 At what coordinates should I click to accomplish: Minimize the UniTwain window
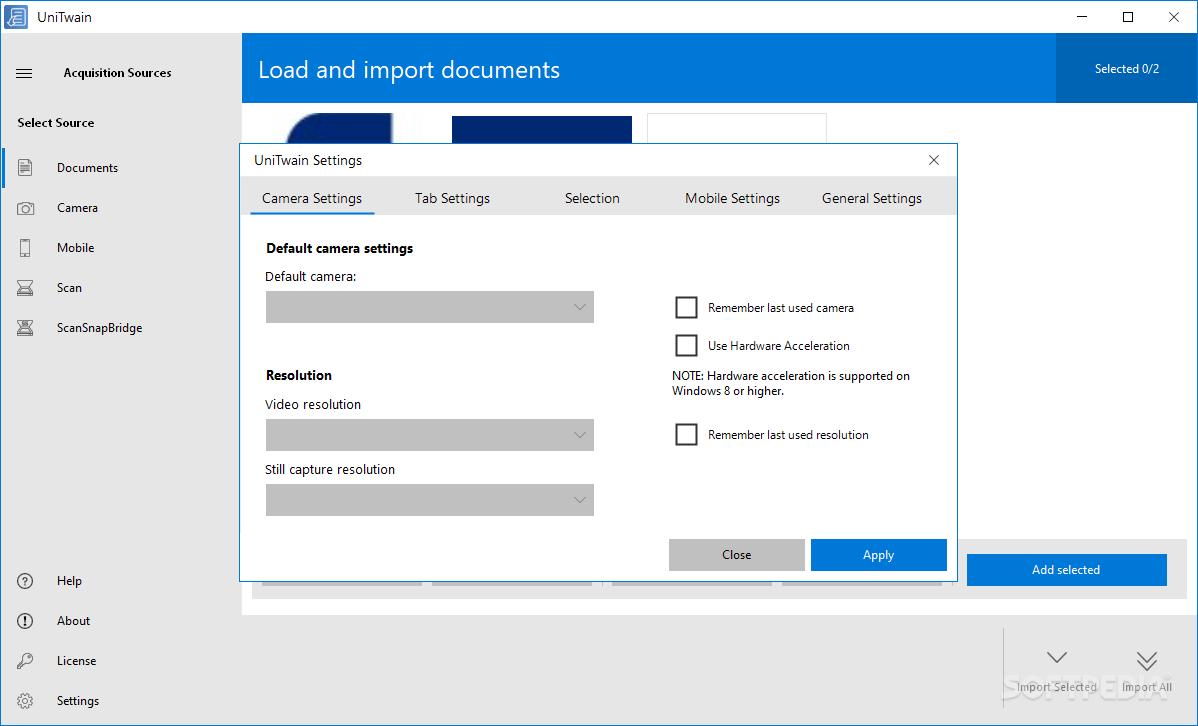[1082, 17]
